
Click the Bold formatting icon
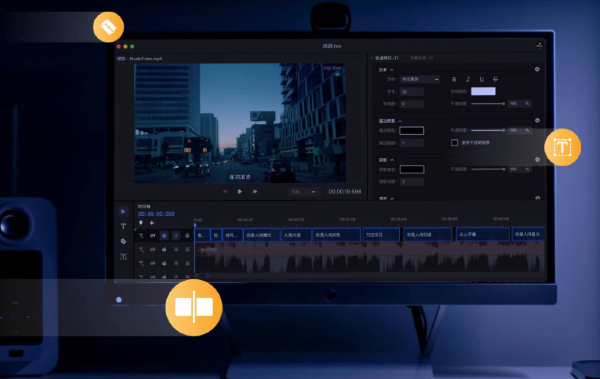[454, 79]
